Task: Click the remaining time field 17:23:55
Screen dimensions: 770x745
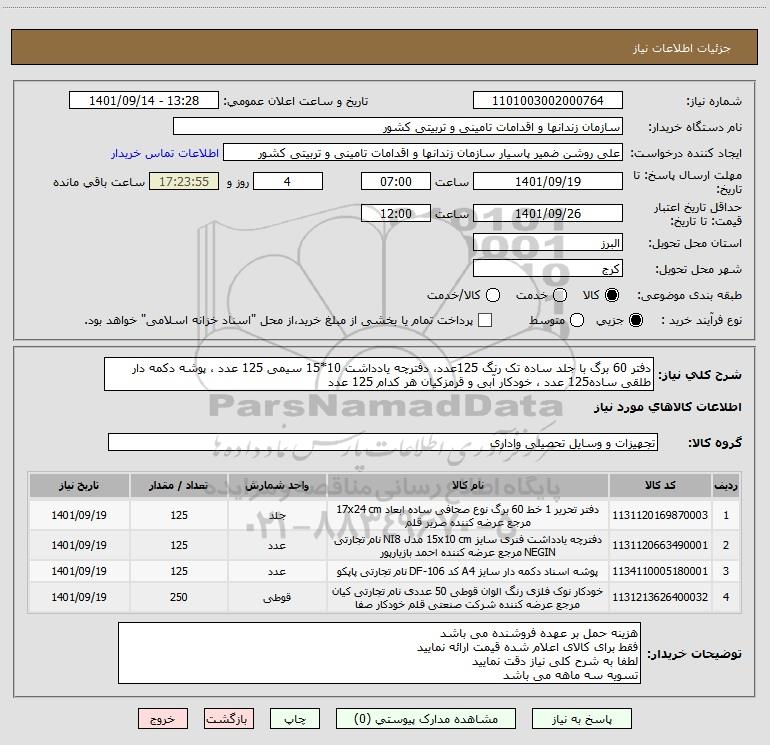Action: [x=184, y=181]
